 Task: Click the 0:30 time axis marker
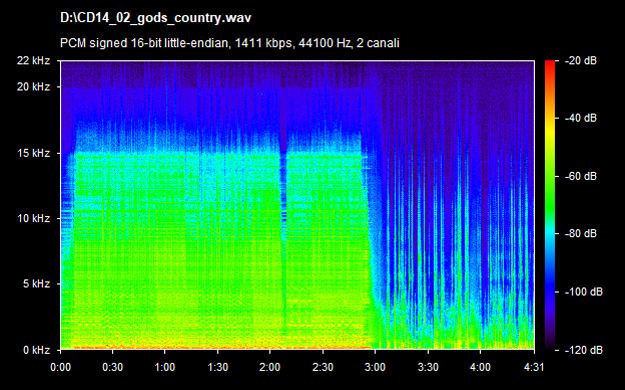click(x=112, y=367)
